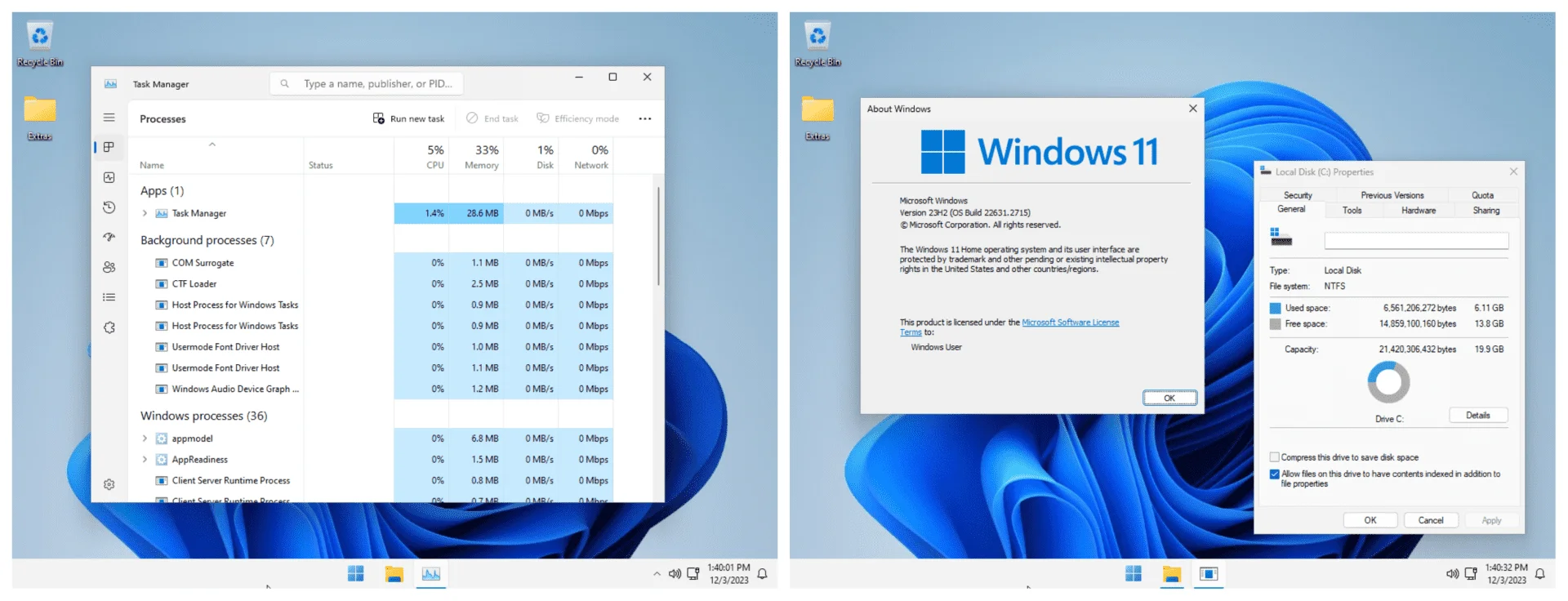Switch to the Previous Versions tab

pos(1392,195)
